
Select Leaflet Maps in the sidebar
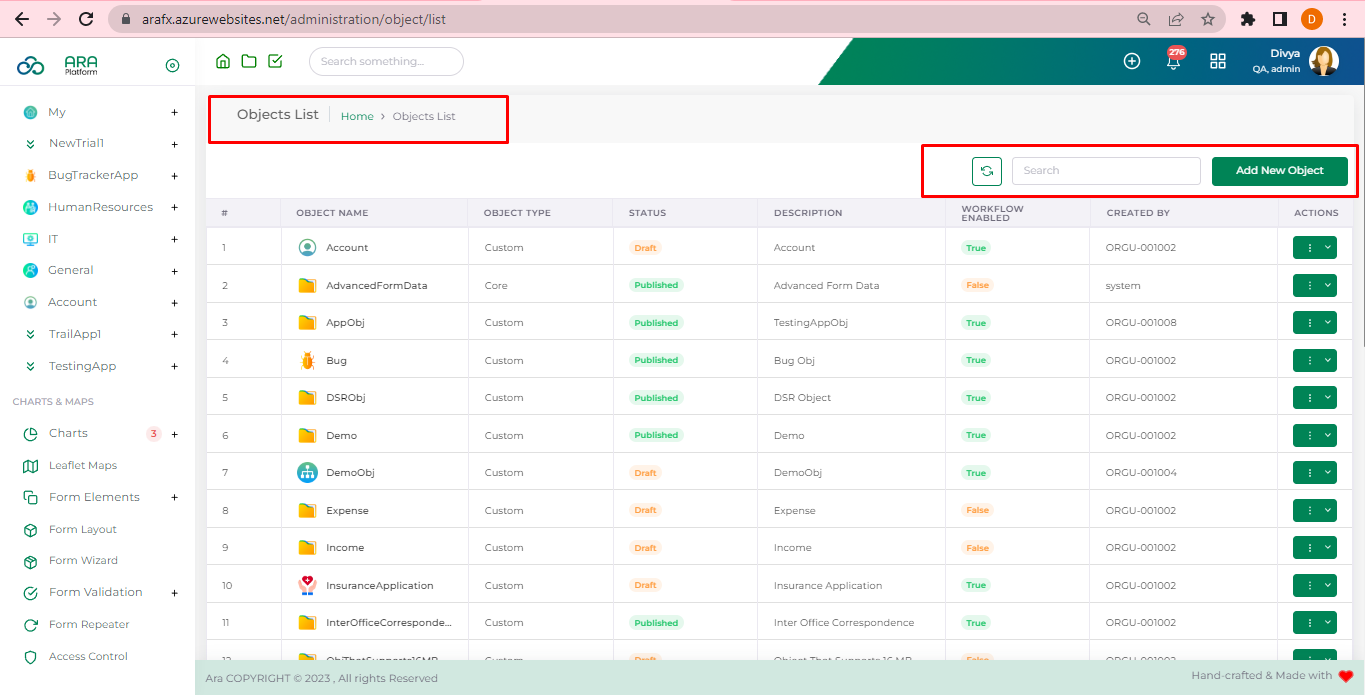82,466
